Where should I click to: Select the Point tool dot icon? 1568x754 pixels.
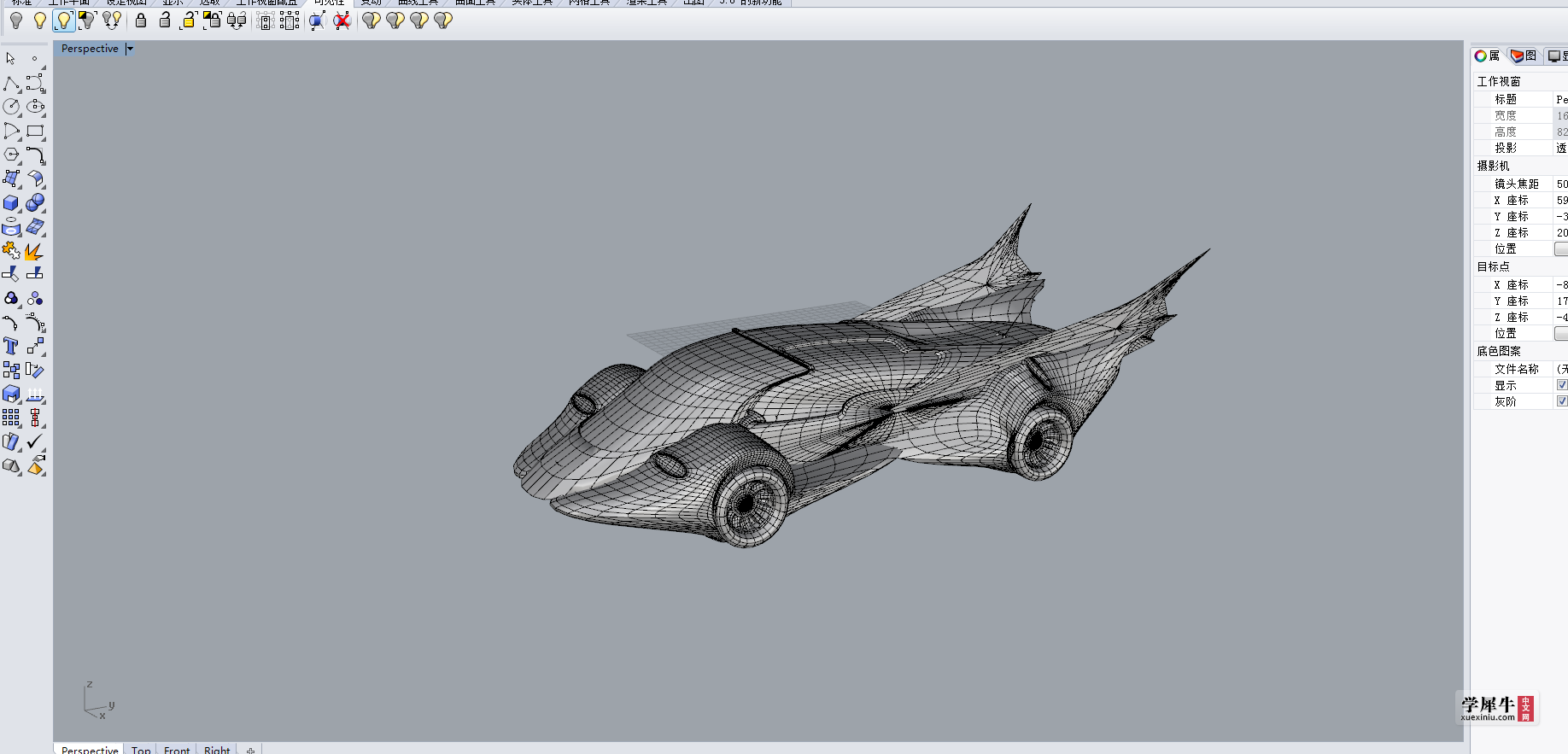(35, 59)
